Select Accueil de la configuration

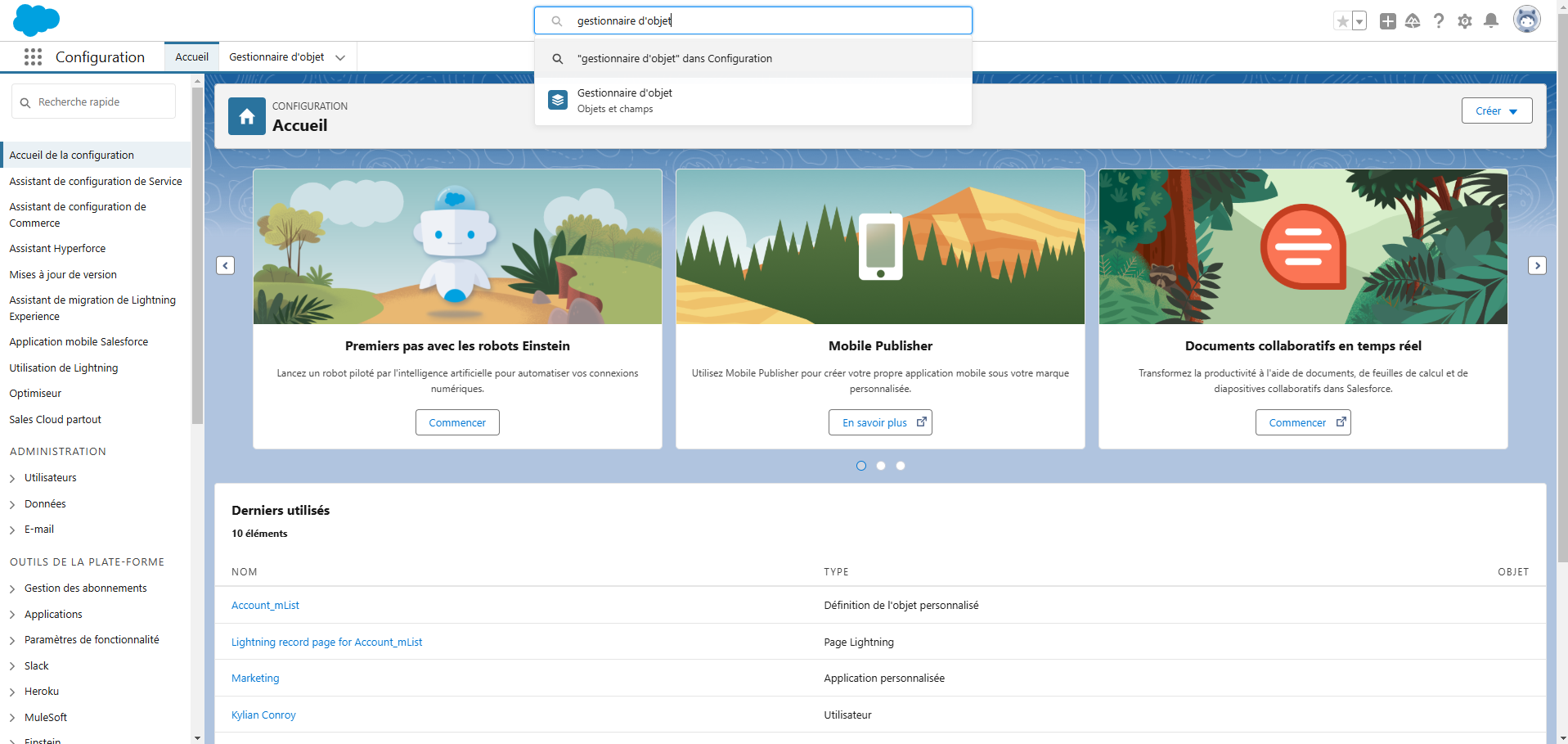point(96,155)
